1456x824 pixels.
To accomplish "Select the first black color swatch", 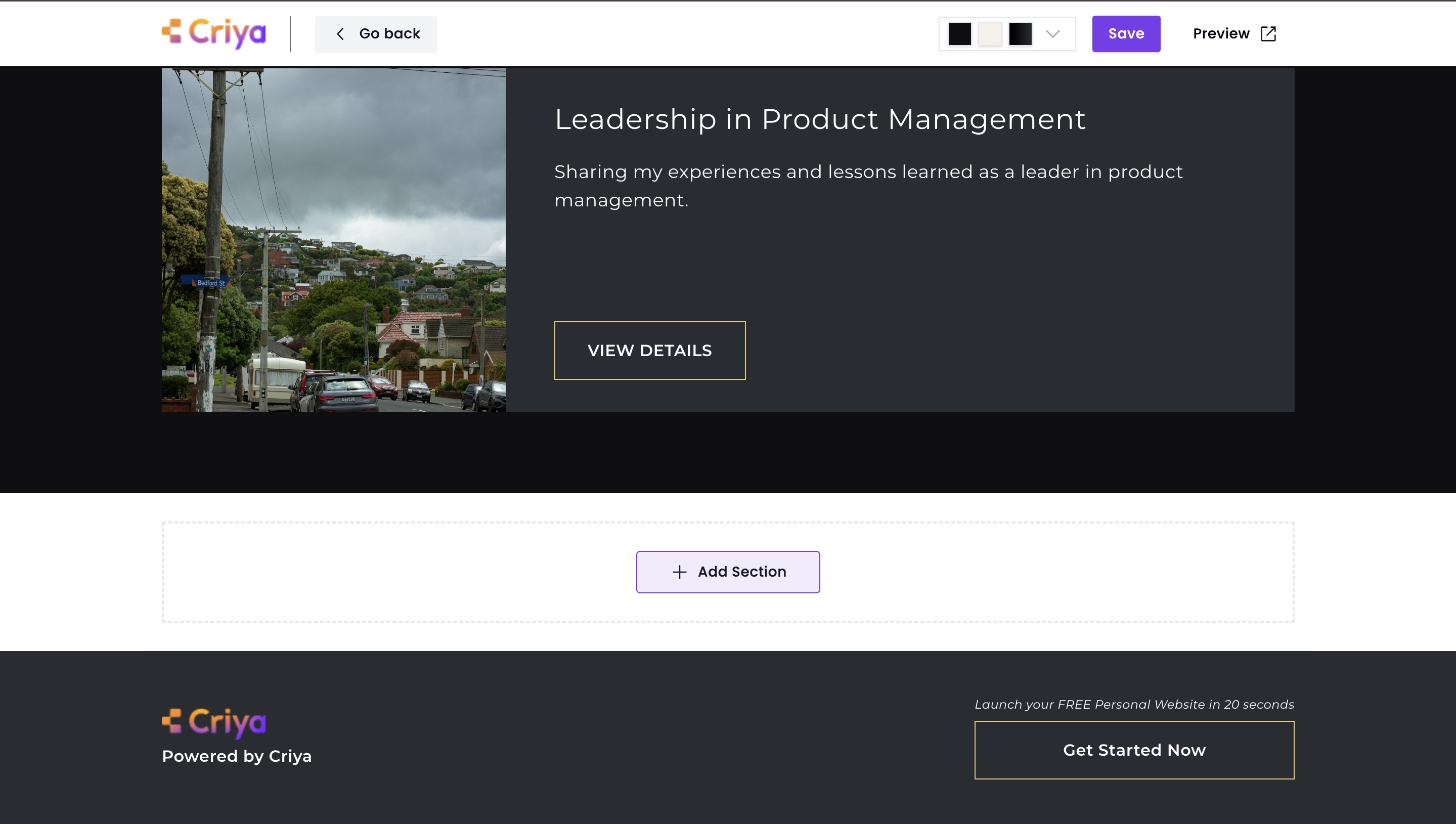I will coord(959,34).
